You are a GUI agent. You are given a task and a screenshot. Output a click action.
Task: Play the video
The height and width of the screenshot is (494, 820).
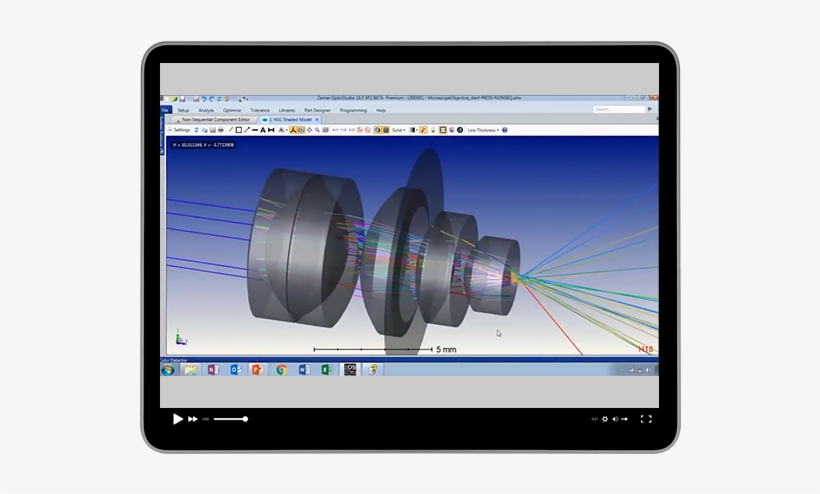178,419
